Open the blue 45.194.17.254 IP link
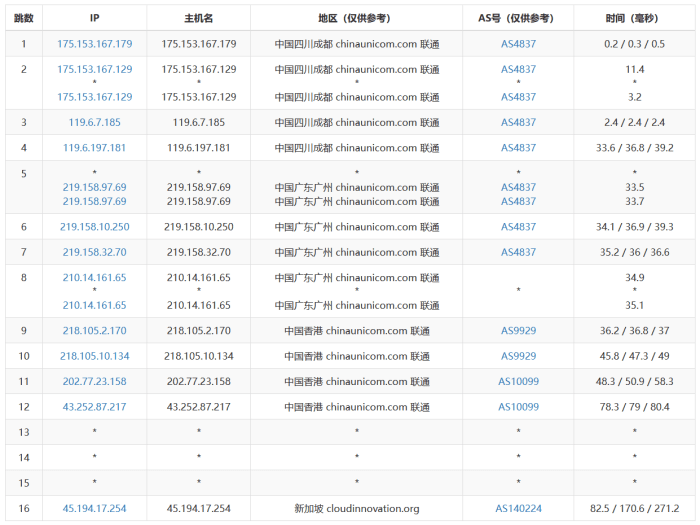This screenshot has width=700, height=525. tap(95, 509)
